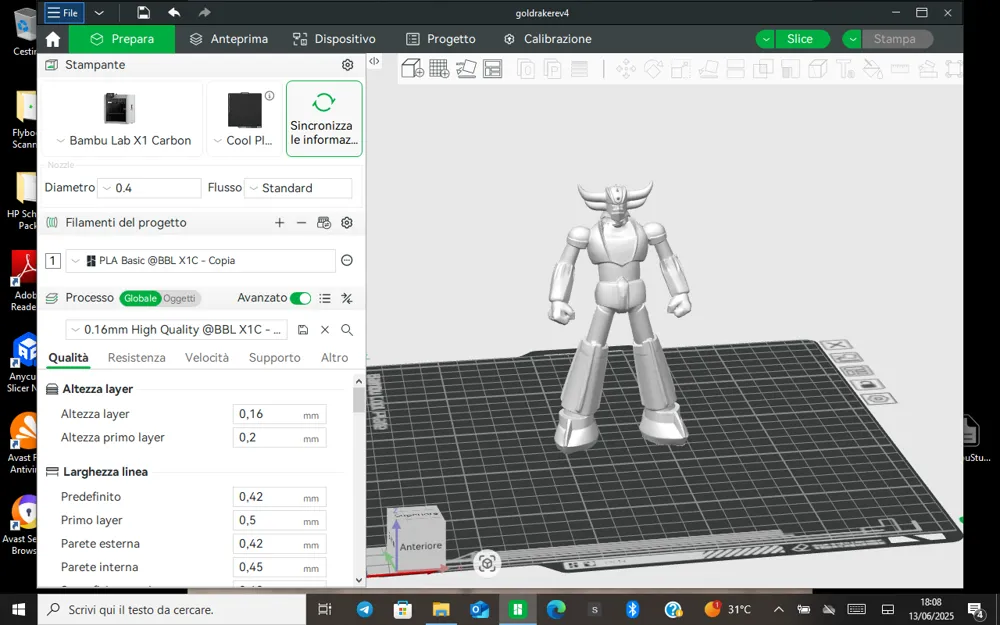Expand the arrow next to Slice
This screenshot has height=625, width=1000.
click(x=765, y=39)
